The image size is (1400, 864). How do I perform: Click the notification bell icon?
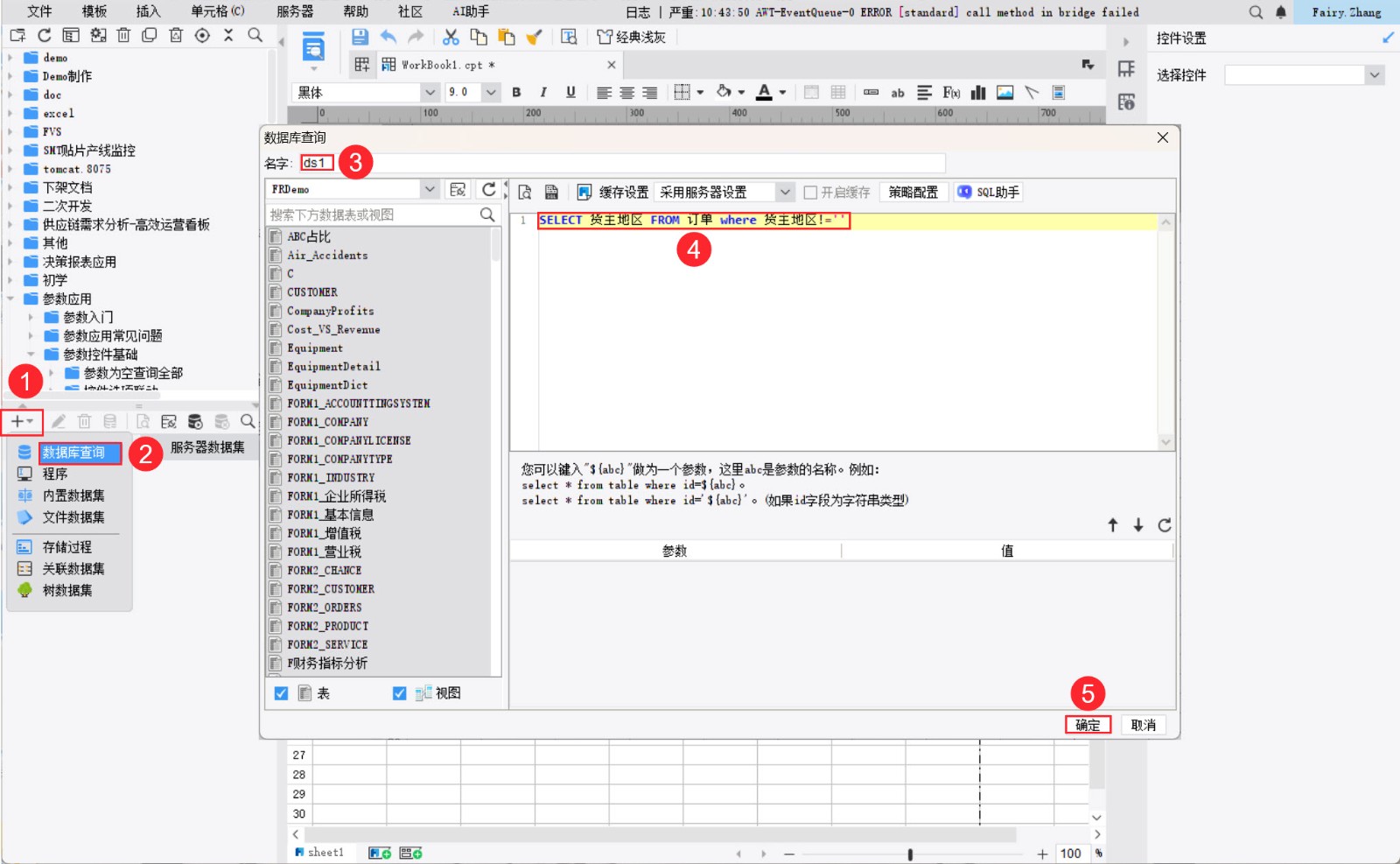coord(1281,12)
